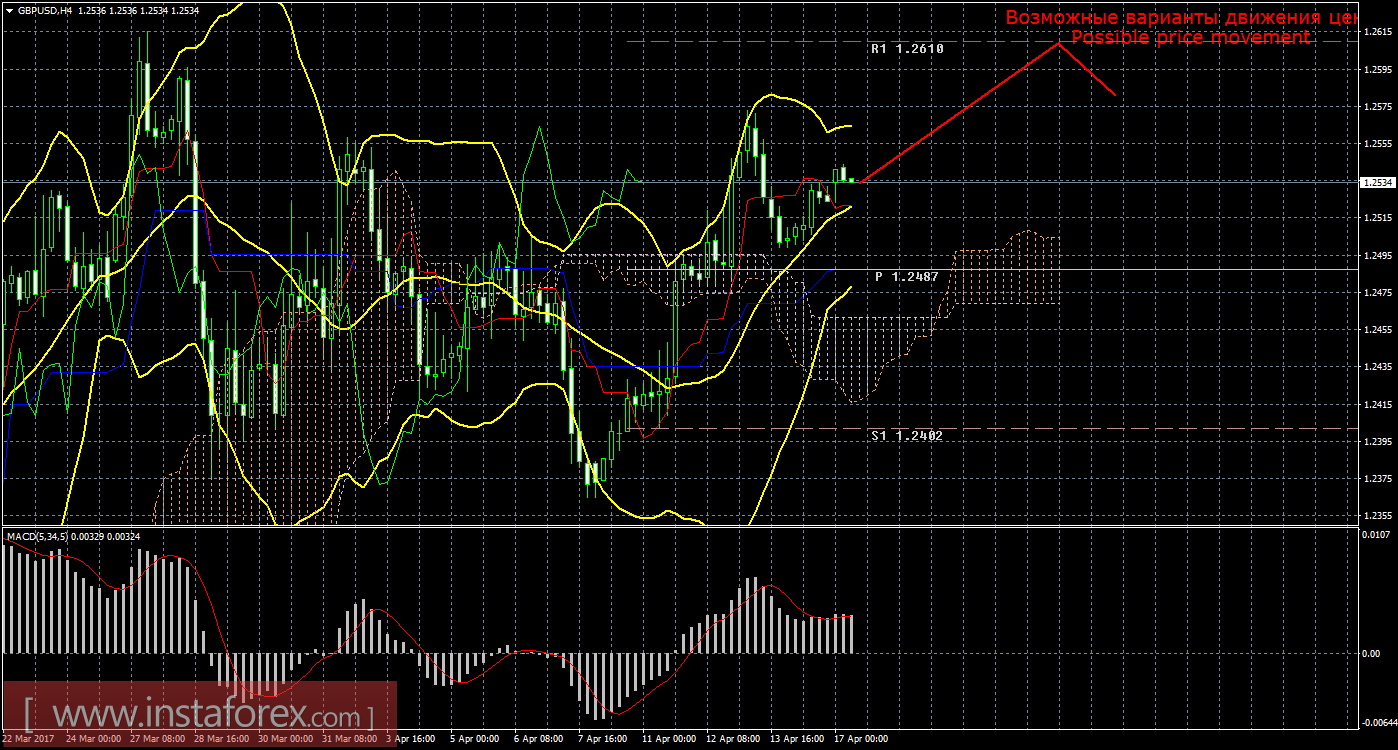Image resolution: width=1398 pixels, height=750 pixels.
Task: Click the 1.2395 price axis label
Action: pos(1378,441)
